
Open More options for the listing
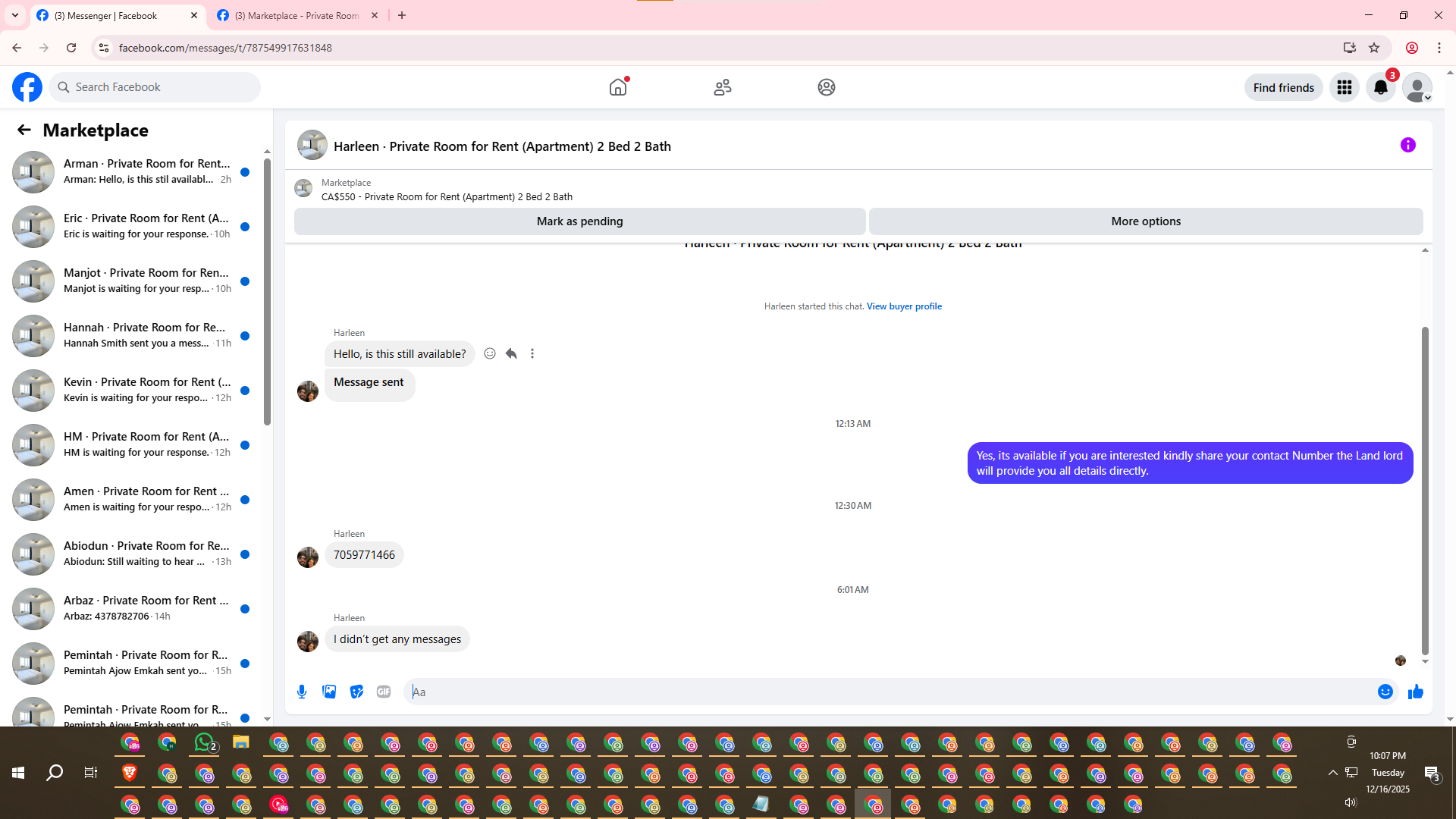(x=1146, y=221)
